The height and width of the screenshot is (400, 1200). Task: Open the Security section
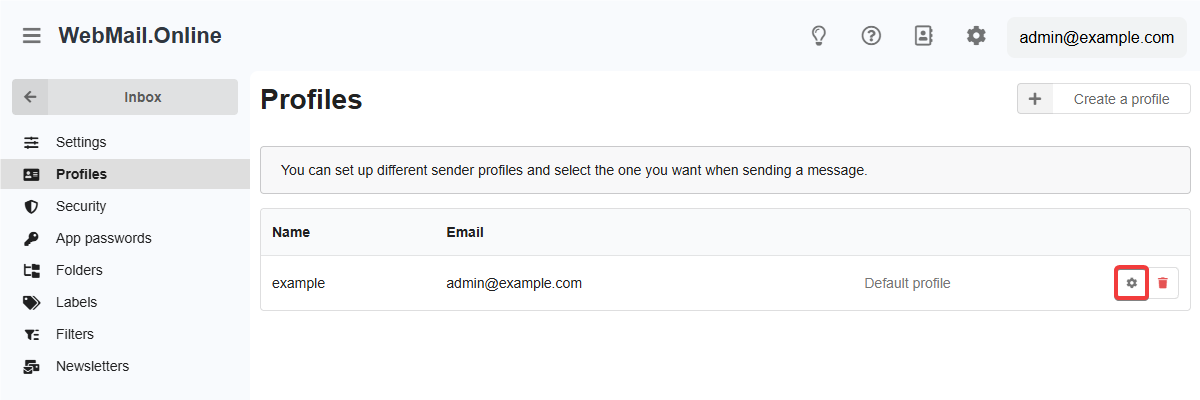(81, 206)
